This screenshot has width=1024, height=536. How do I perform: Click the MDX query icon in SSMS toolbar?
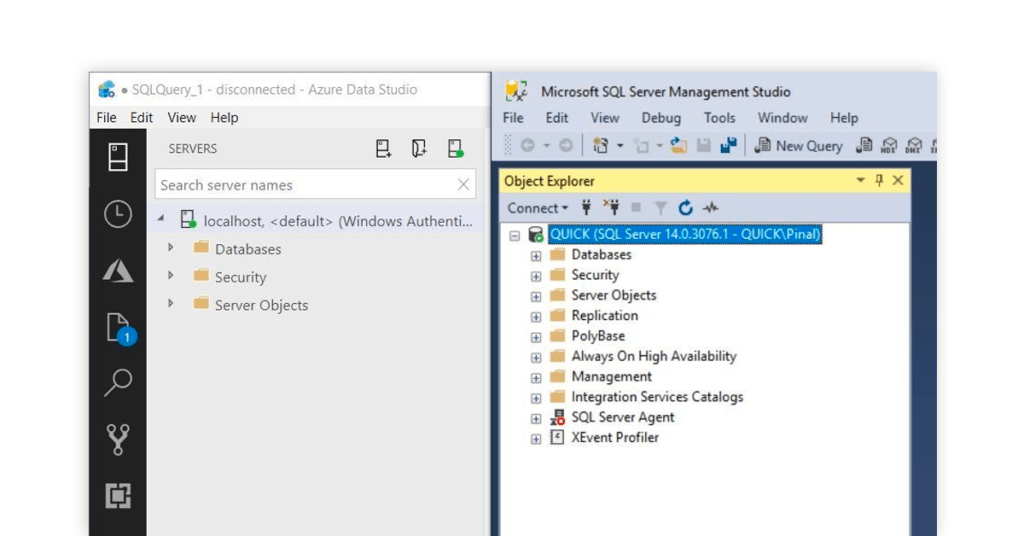point(889,146)
